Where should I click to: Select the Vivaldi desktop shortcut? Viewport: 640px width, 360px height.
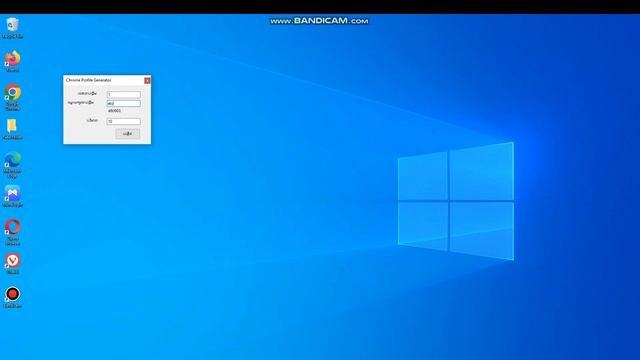13,264
